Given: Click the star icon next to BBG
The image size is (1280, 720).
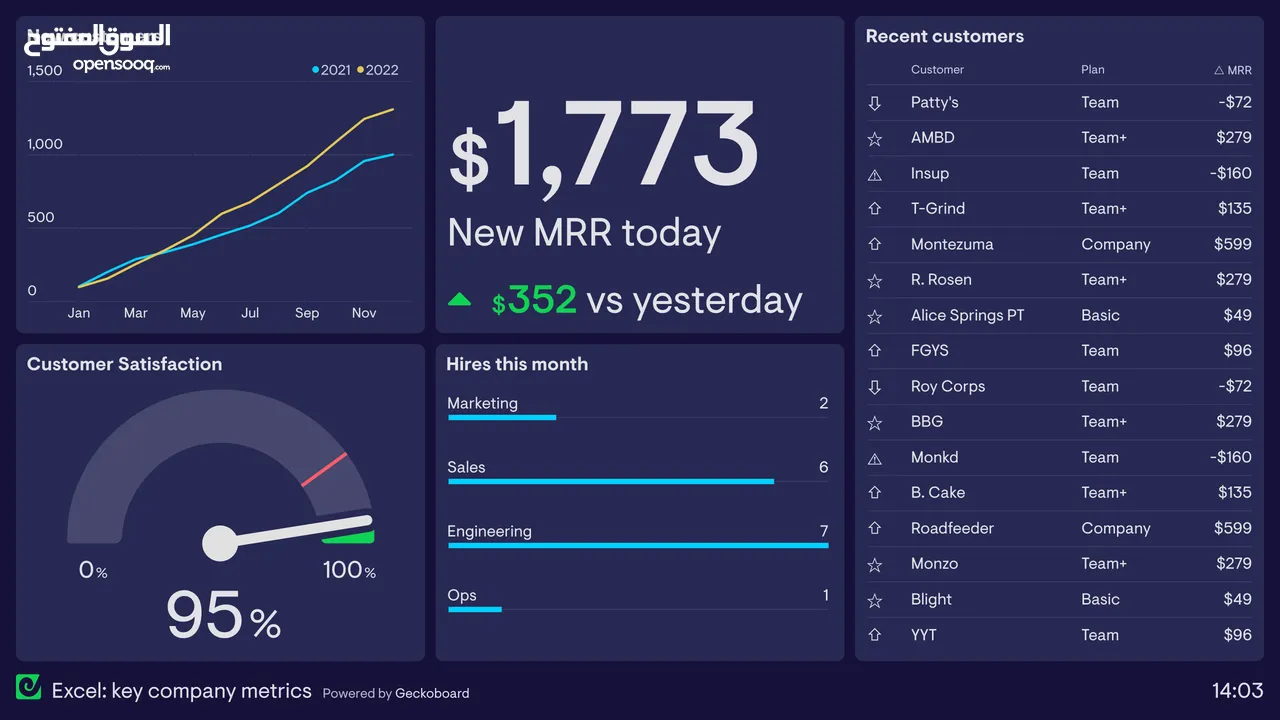Looking at the screenshot, I should click(875, 423).
